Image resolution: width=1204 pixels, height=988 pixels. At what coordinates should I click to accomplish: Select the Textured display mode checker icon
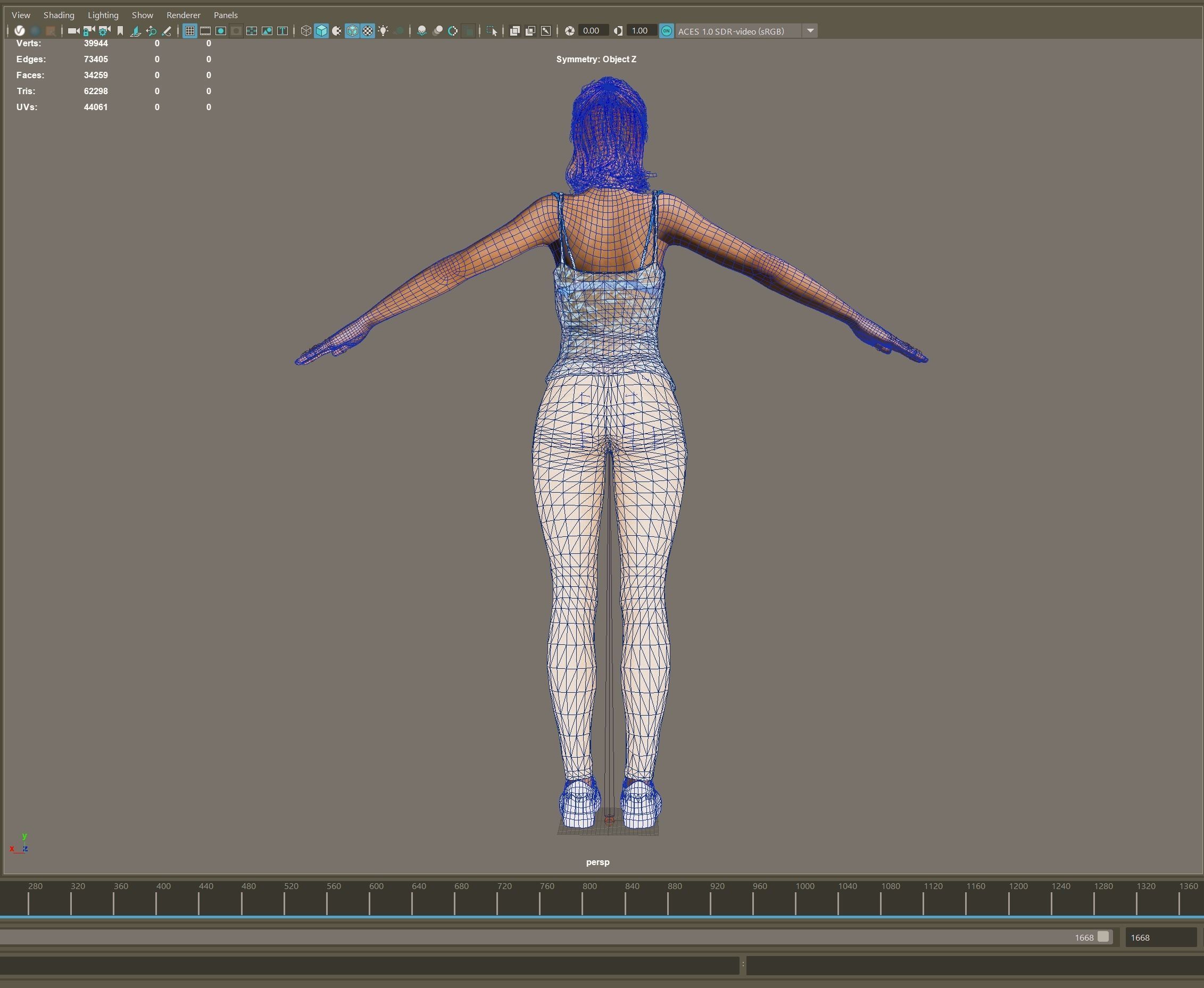(x=368, y=31)
